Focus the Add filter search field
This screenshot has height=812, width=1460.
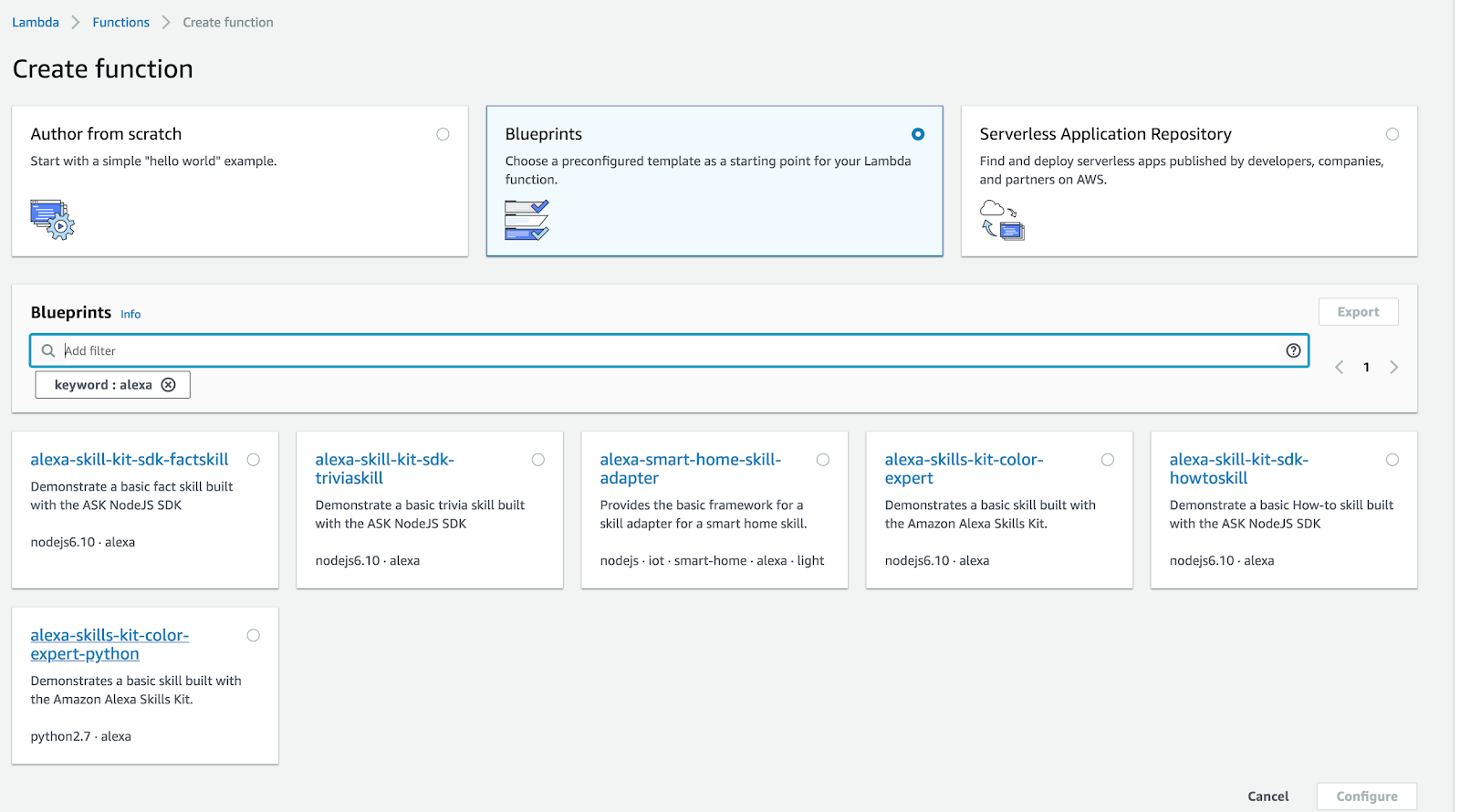click(x=670, y=350)
